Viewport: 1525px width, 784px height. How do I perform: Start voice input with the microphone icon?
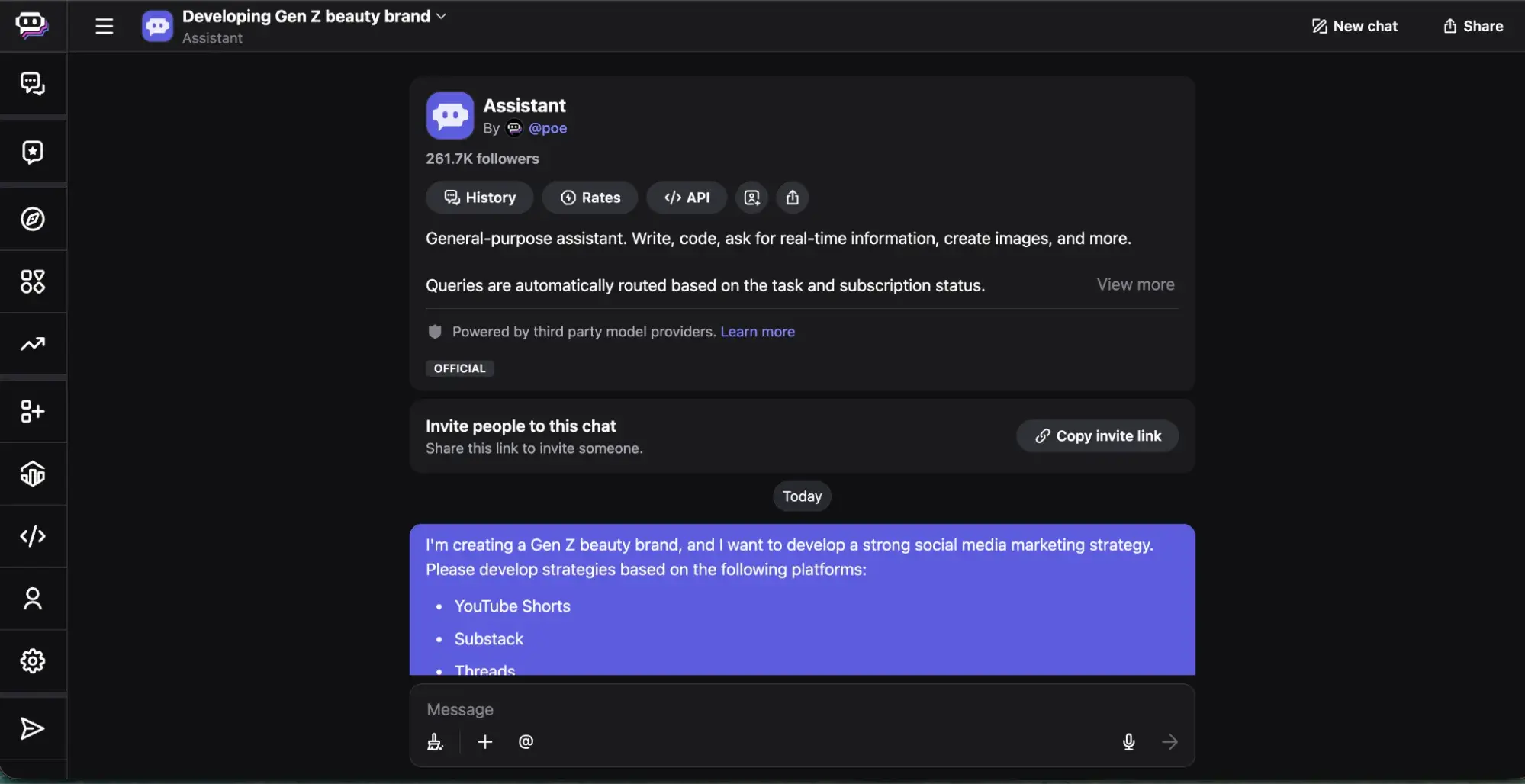[1128, 741]
